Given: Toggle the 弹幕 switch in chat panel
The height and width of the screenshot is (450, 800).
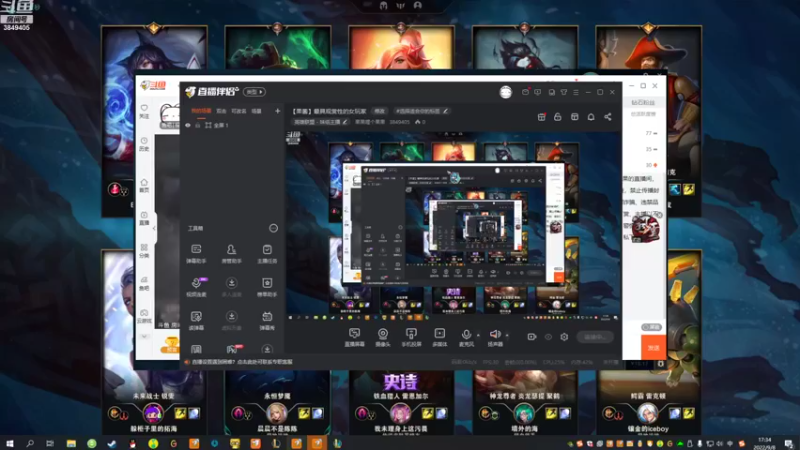Looking at the screenshot, I should pos(651,327).
